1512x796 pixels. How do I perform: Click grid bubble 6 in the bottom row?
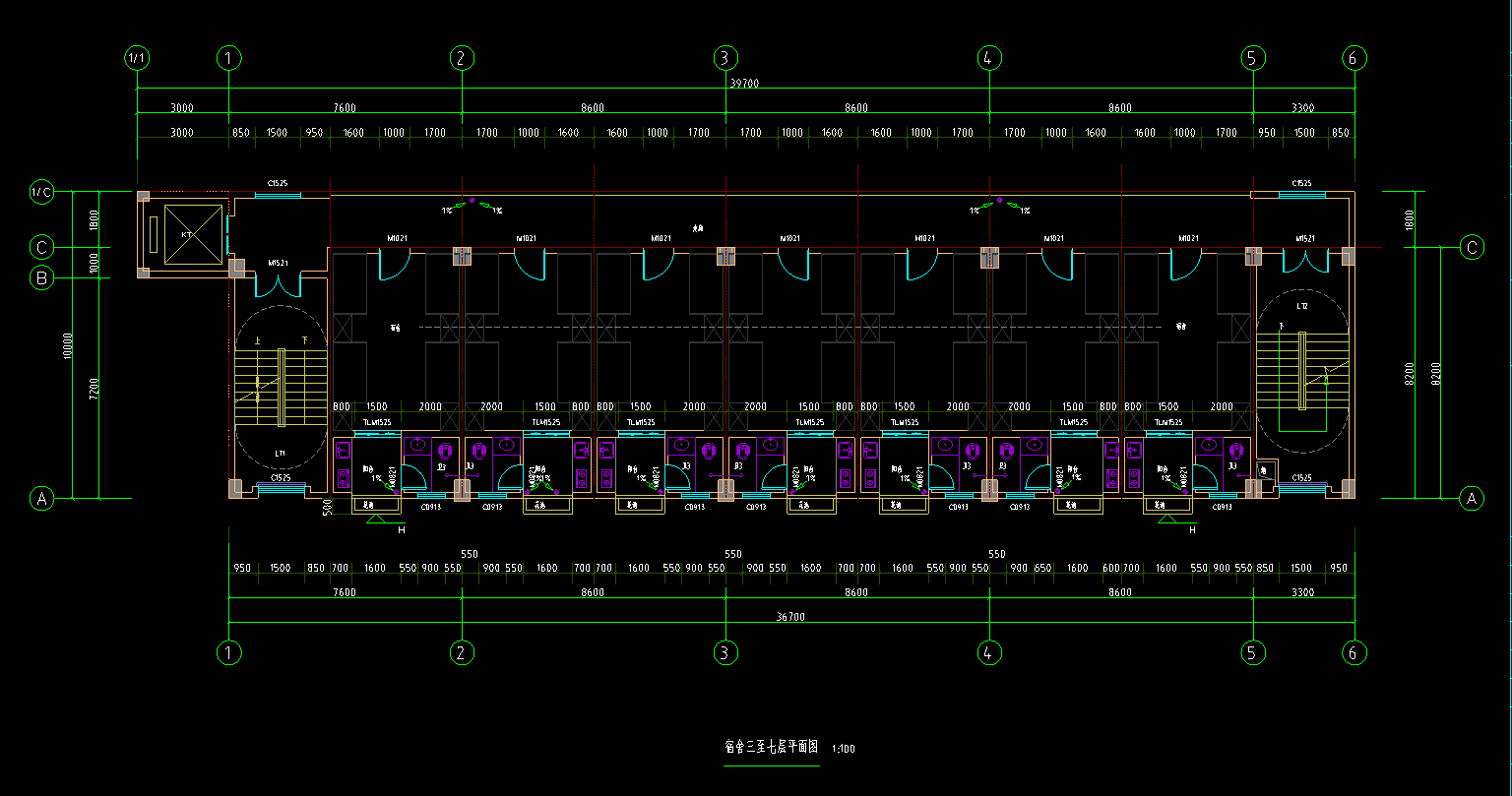(1354, 651)
